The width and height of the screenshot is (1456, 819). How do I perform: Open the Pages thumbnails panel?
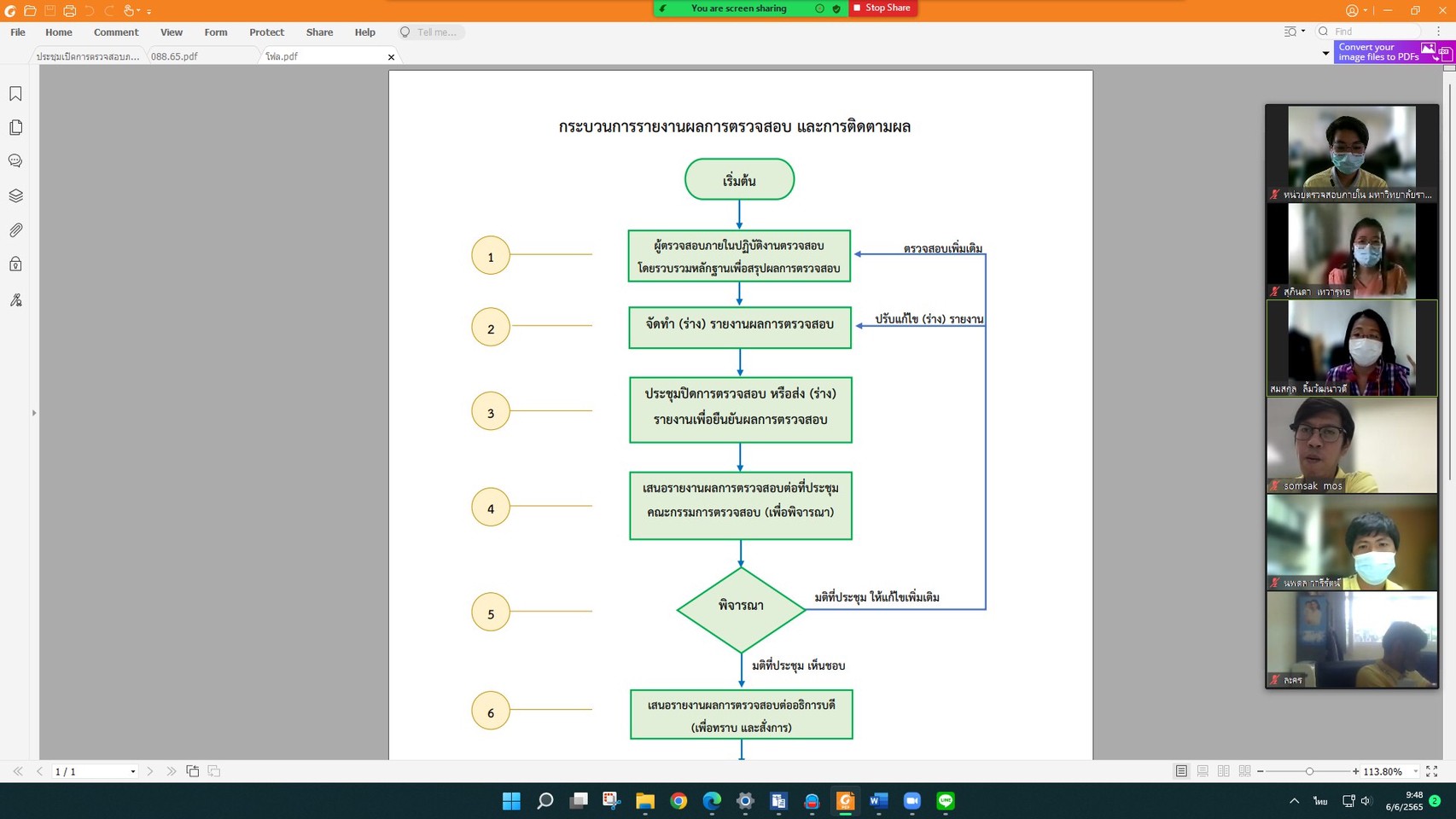(15, 127)
